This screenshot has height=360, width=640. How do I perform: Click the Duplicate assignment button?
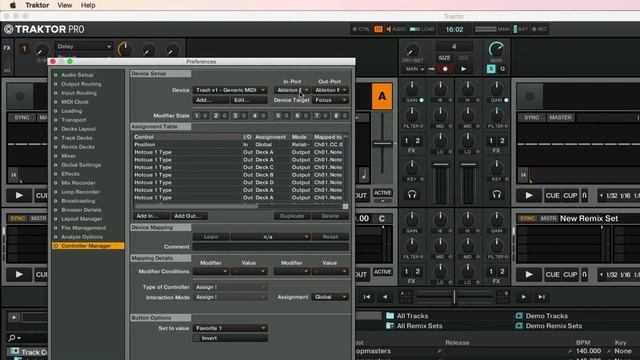(x=292, y=216)
